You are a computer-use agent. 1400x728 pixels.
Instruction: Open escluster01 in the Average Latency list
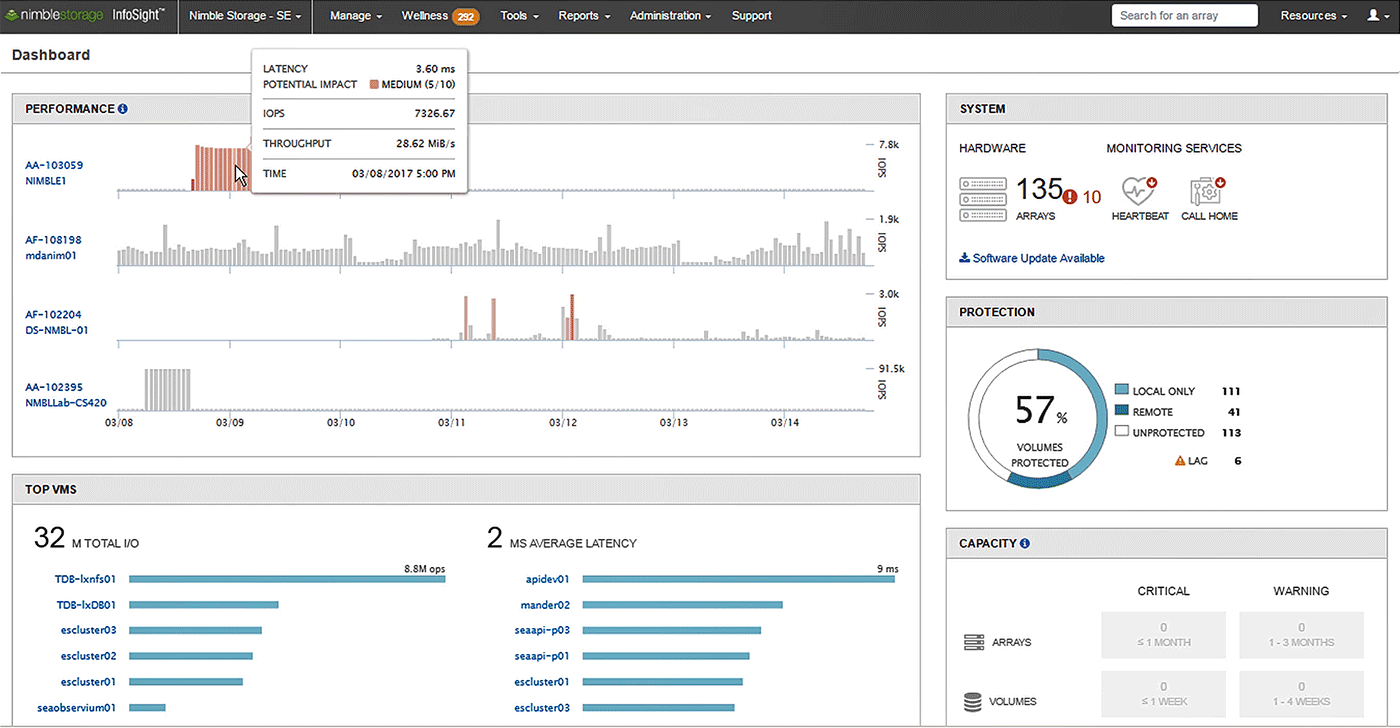click(x=542, y=682)
